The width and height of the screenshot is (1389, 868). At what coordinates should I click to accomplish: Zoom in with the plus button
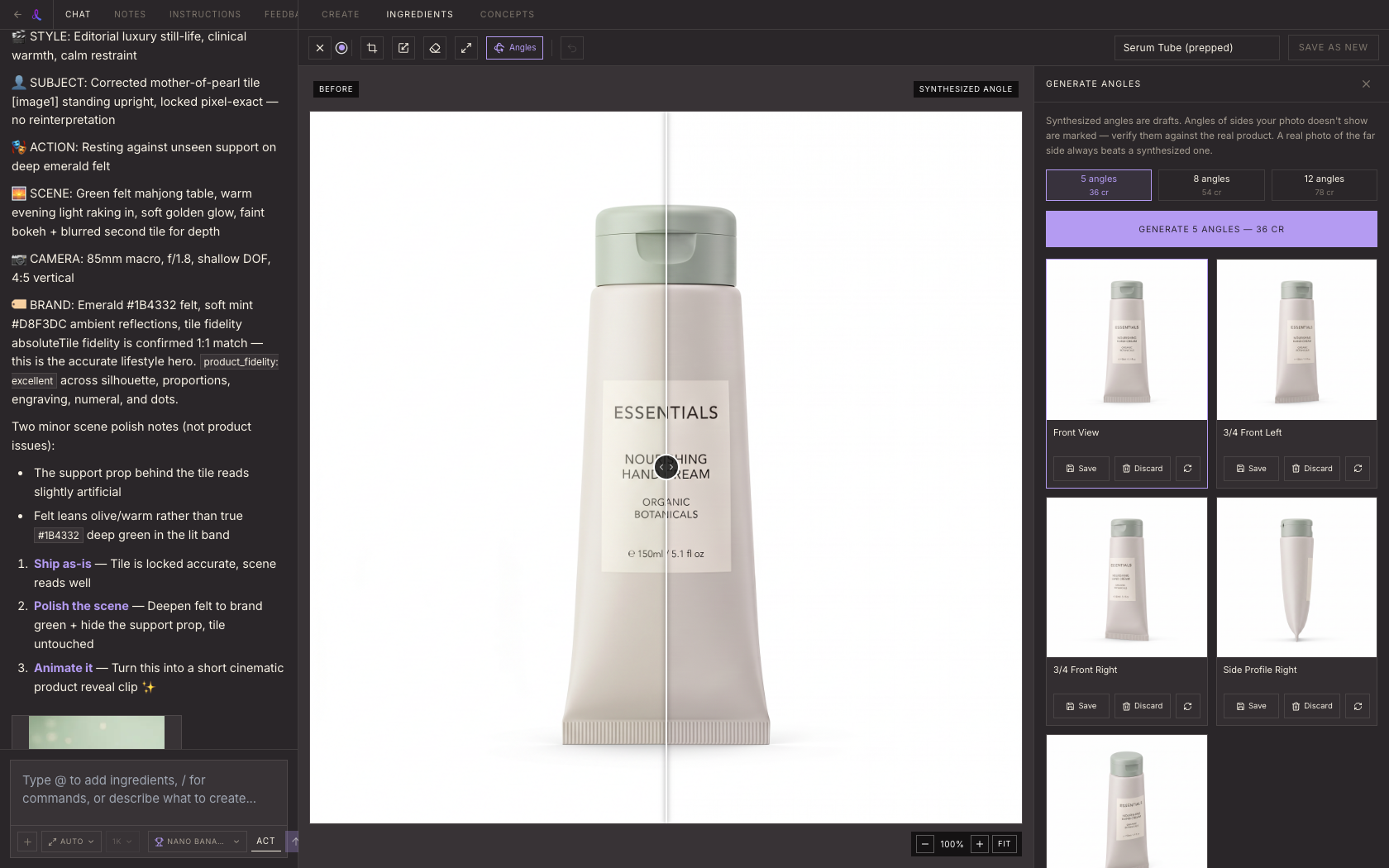point(980,844)
